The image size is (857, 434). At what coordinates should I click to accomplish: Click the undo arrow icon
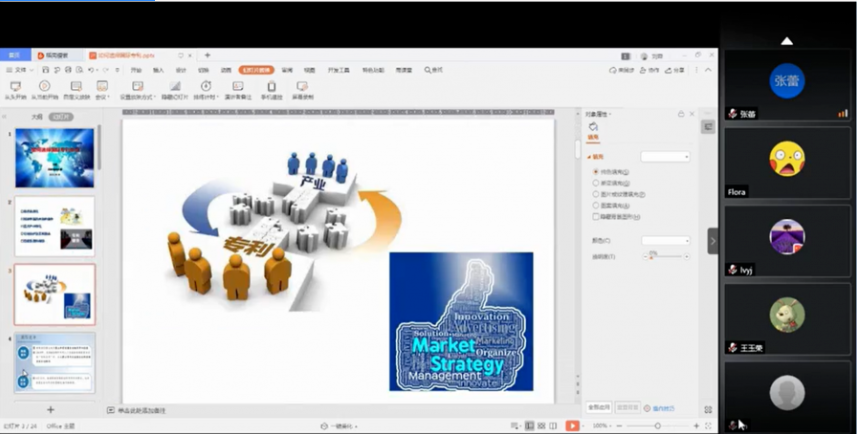[91, 70]
